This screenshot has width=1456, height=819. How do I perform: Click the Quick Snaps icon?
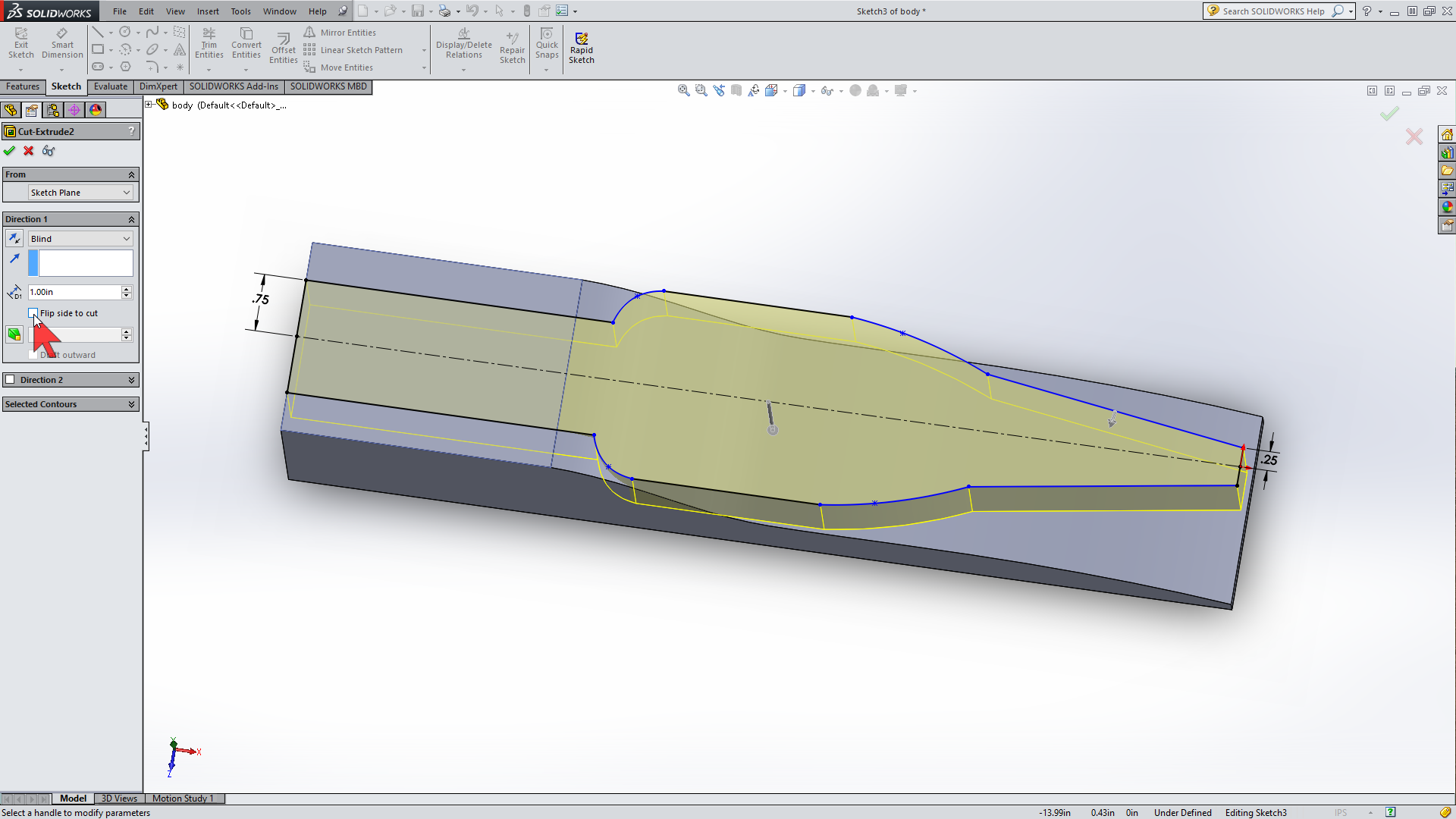pos(547,43)
